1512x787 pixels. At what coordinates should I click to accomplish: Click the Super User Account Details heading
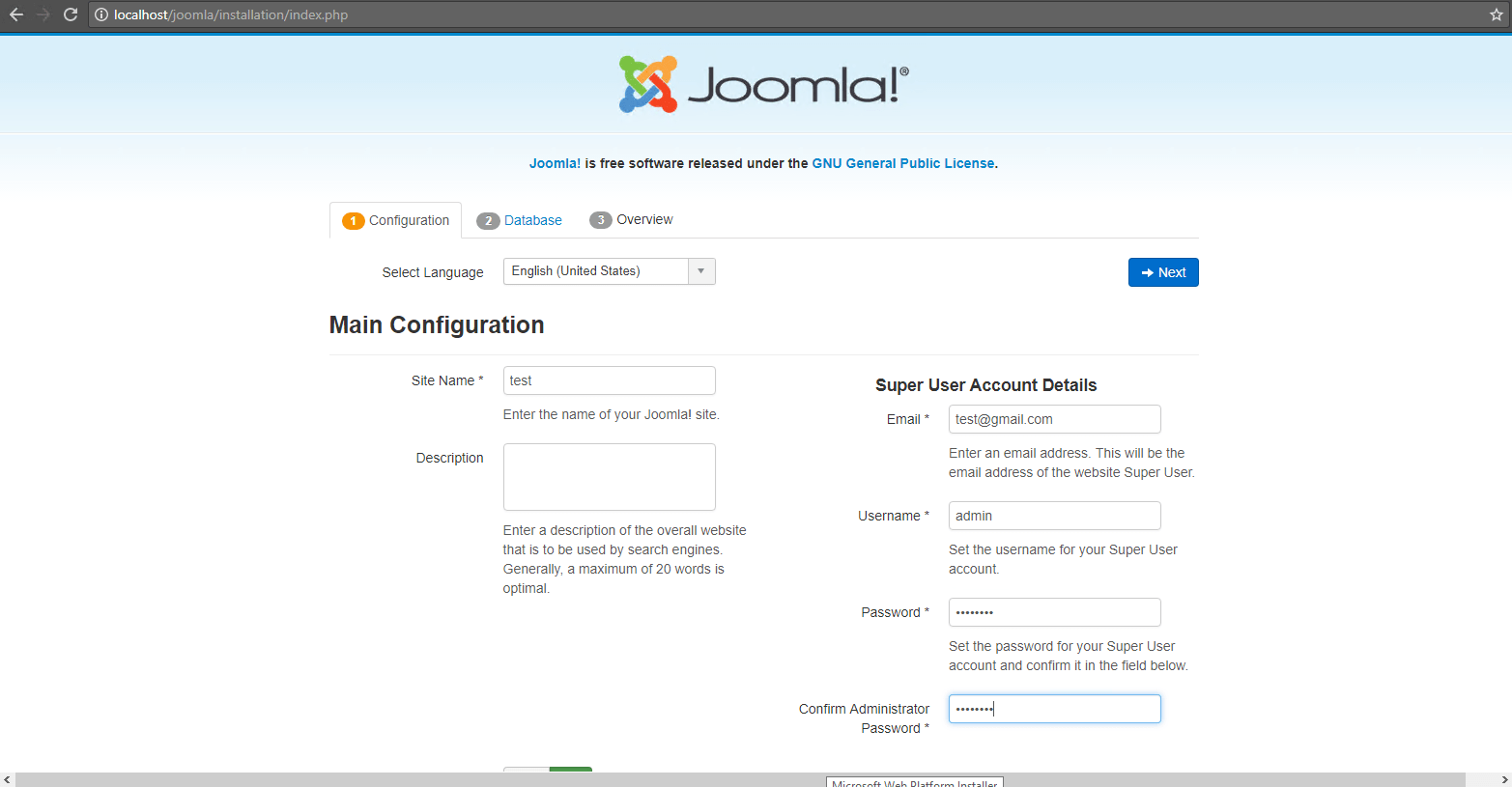tap(986, 385)
